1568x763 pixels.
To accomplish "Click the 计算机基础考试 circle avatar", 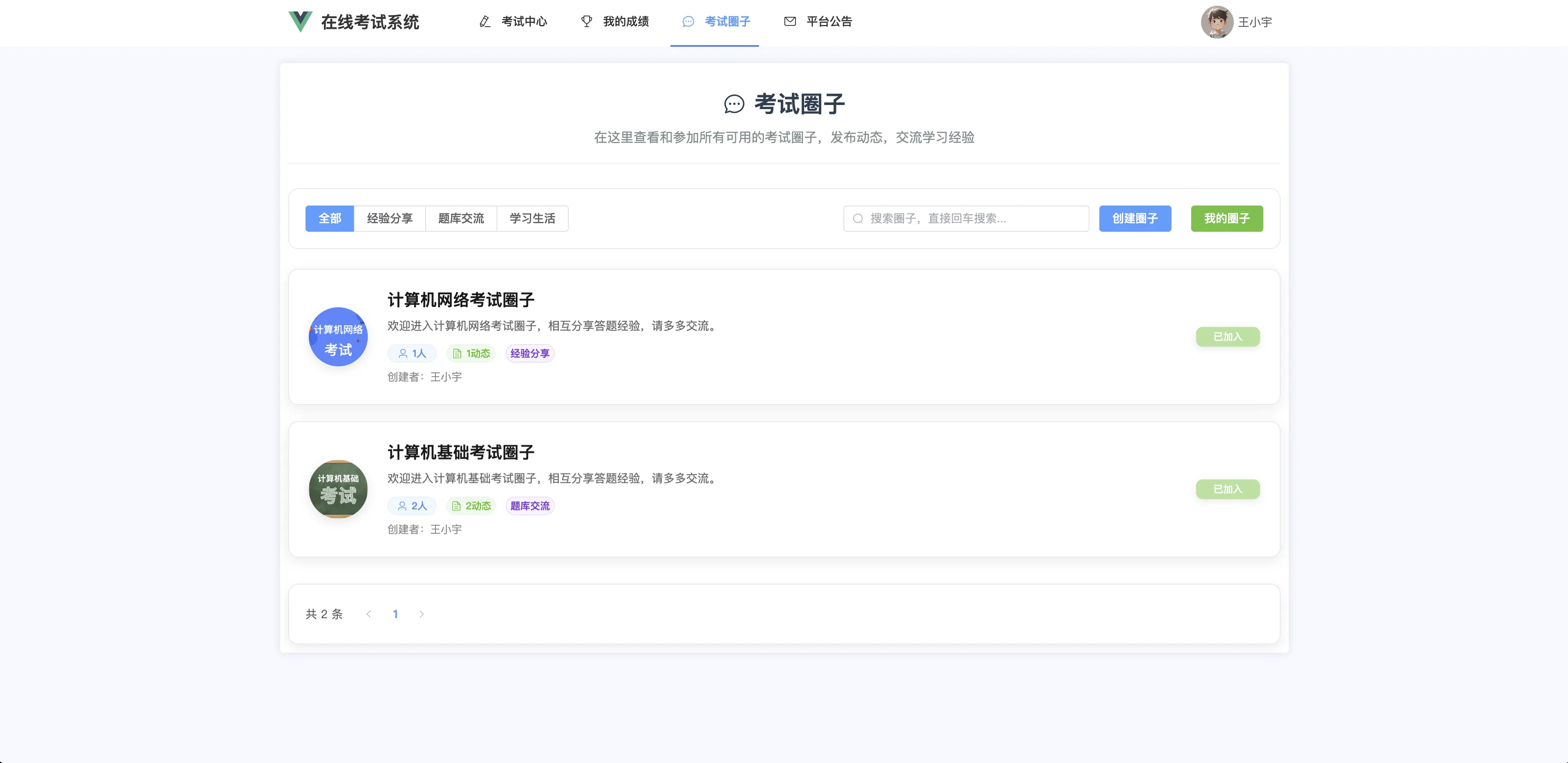I will (338, 489).
